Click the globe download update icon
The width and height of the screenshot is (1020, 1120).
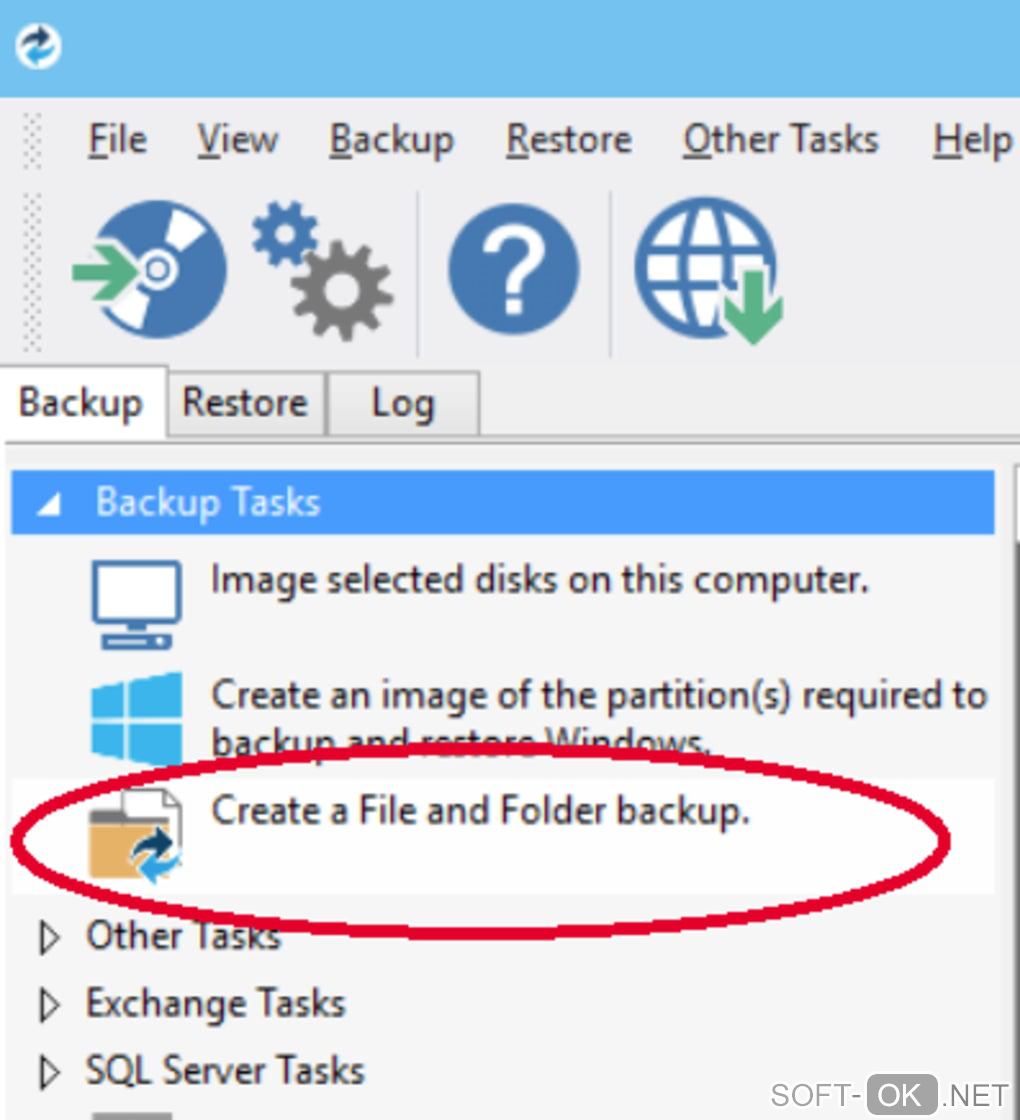[709, 269]
